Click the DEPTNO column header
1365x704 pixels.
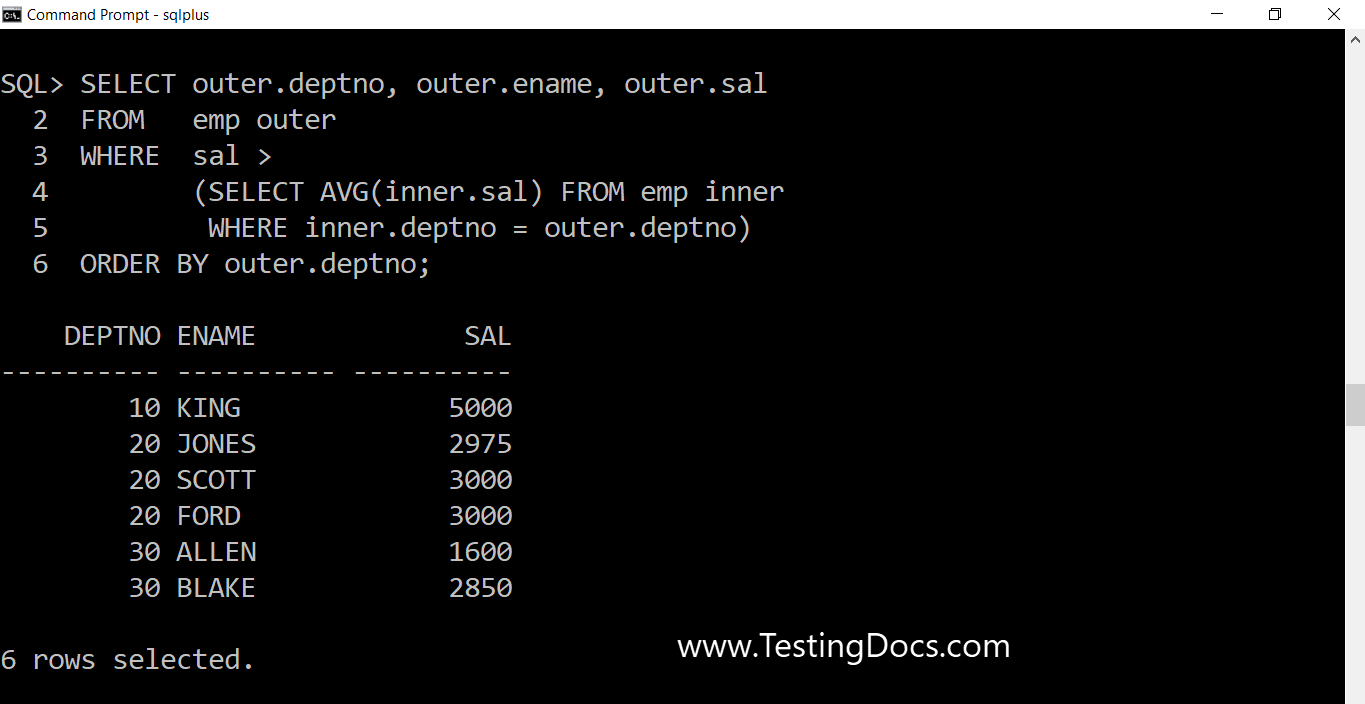113,336
